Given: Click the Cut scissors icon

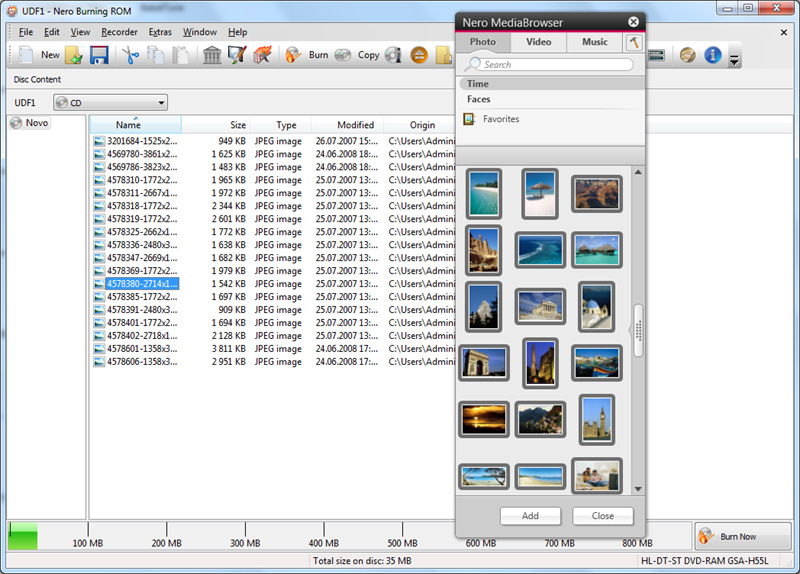Looking at the screenshot, I should (131, 55).
